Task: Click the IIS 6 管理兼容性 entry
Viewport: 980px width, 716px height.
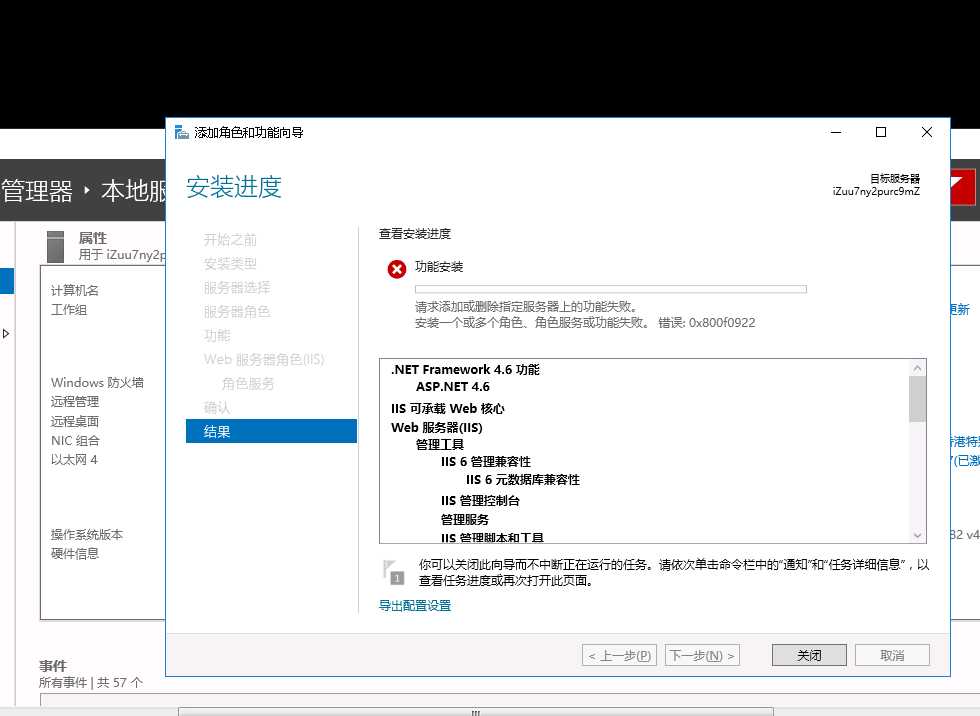Action: tap(486, 462)
